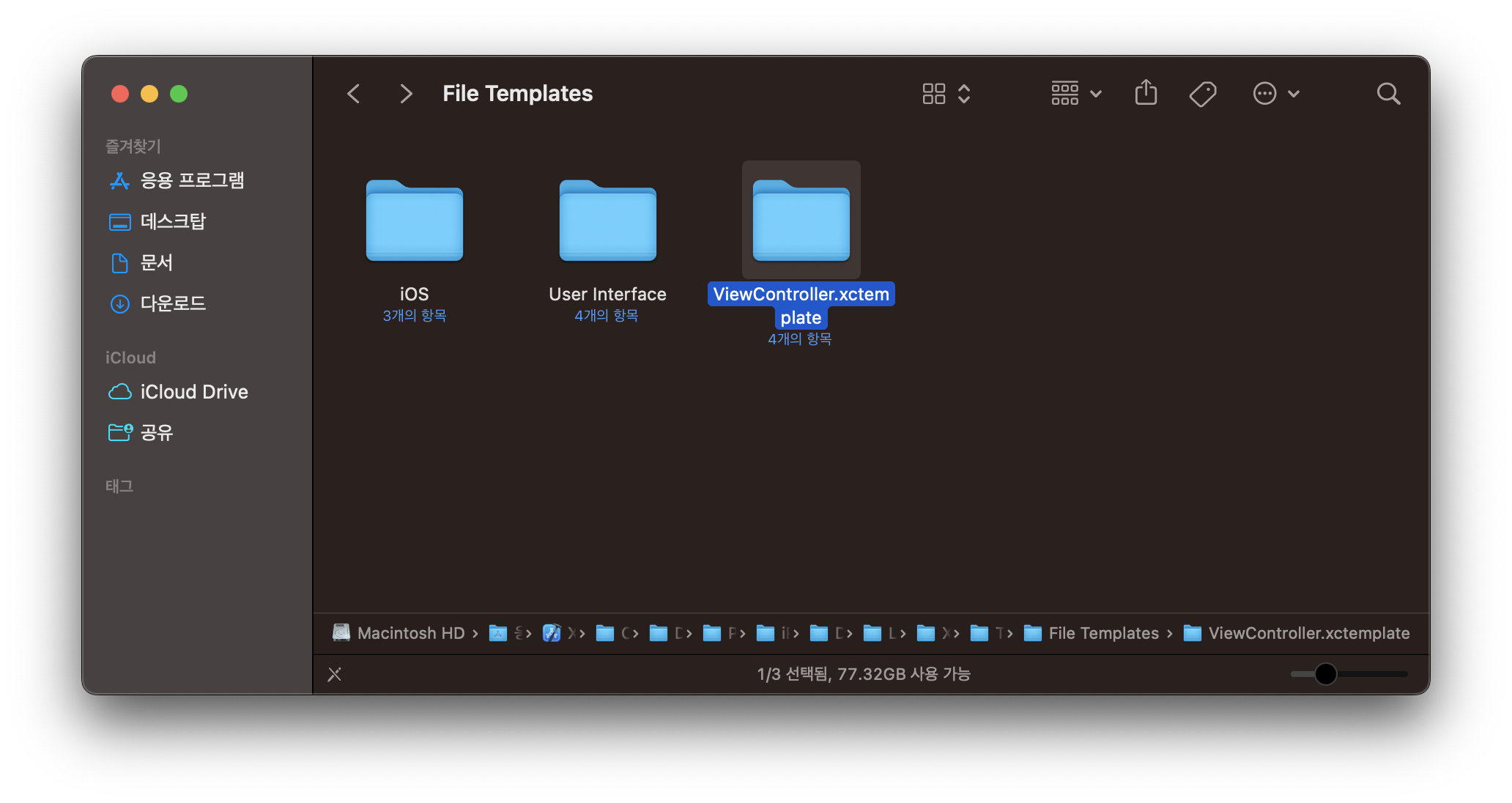This screenshot has height=803, width=1512.
Task: Click Macintosh HD in path bar
Action: point(410,633)
